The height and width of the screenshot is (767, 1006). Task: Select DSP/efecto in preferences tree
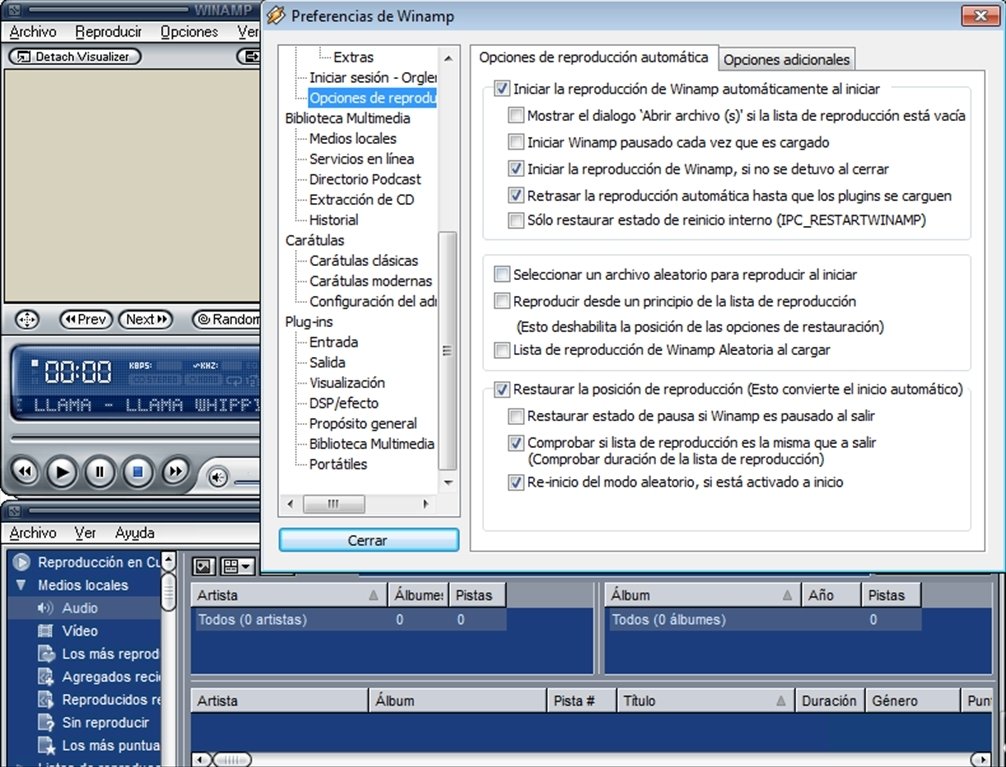pyautogui.click(x=344, y=403)
